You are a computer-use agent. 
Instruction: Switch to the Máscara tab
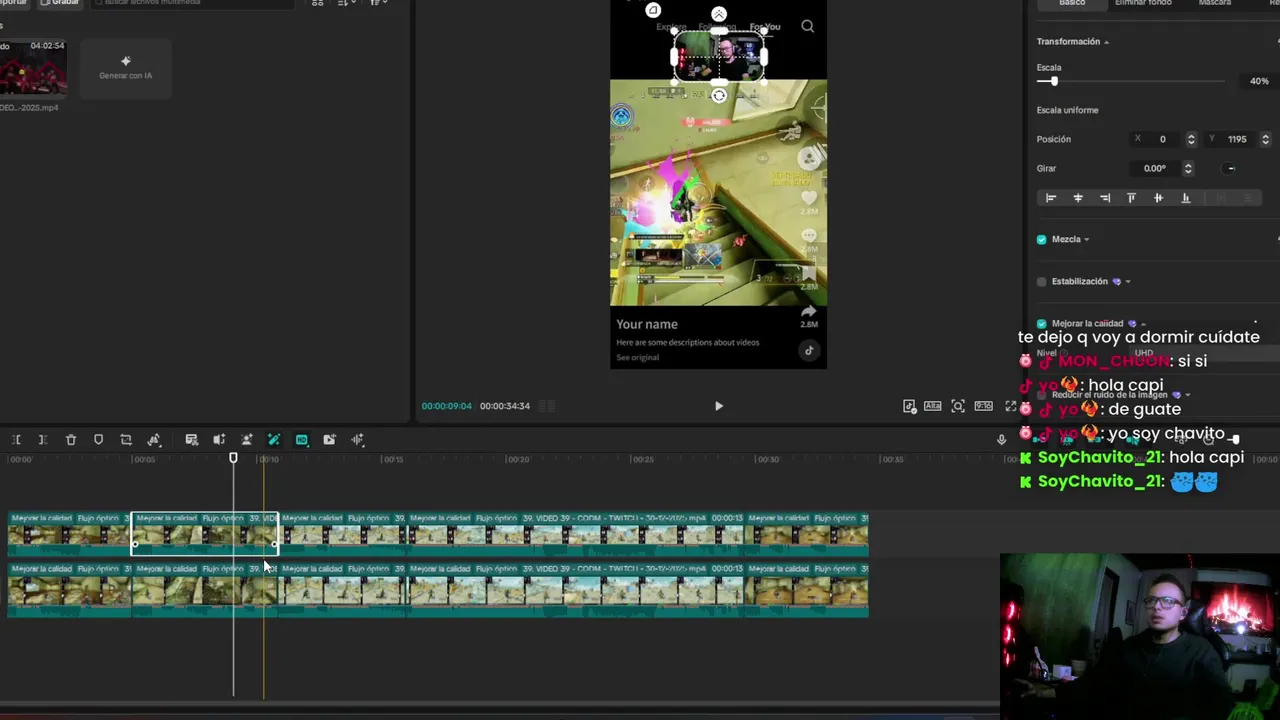(x=1215, y=3)
